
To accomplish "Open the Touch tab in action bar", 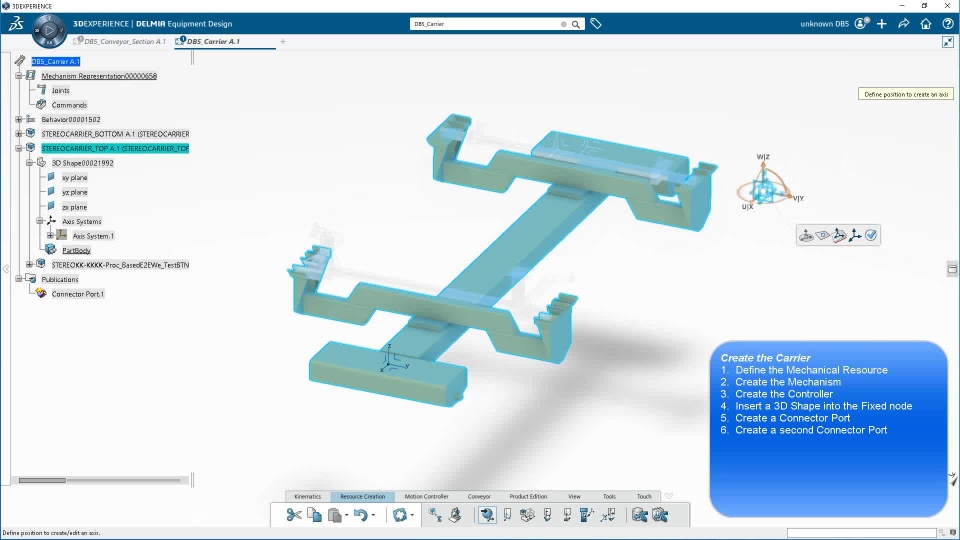I will [643, 497].
